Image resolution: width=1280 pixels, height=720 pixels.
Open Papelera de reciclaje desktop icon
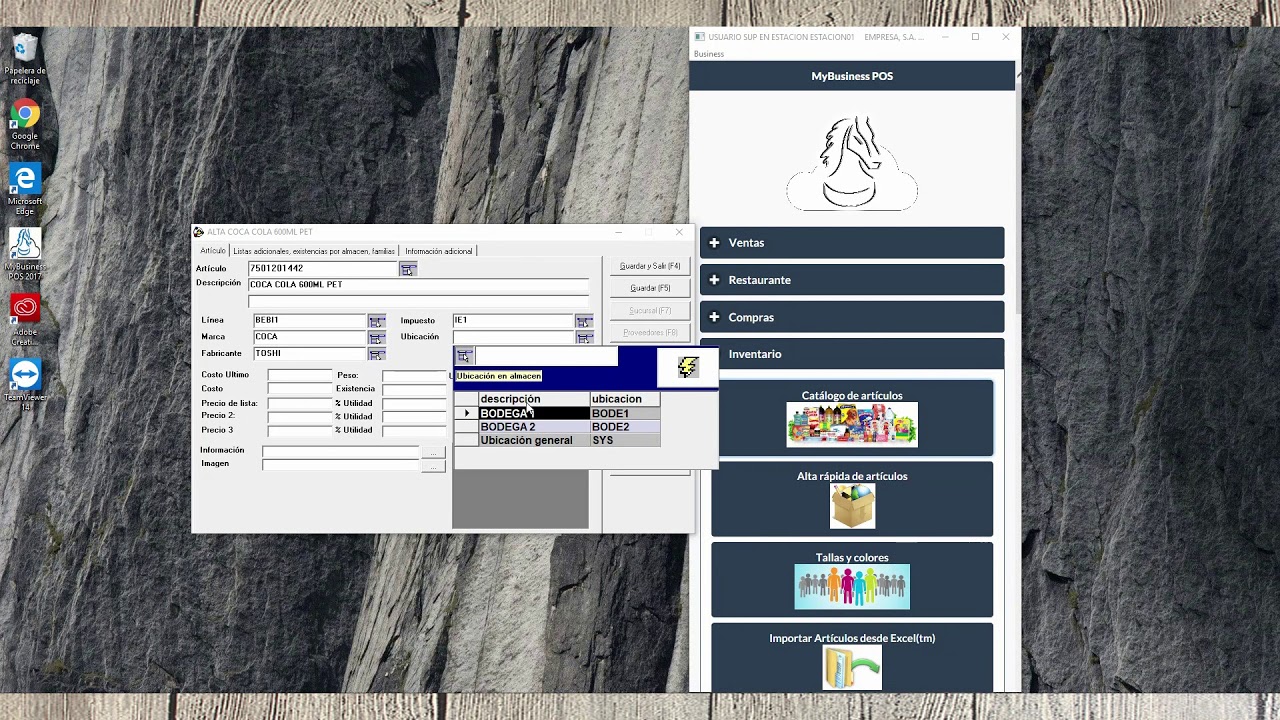pos(25,60)
